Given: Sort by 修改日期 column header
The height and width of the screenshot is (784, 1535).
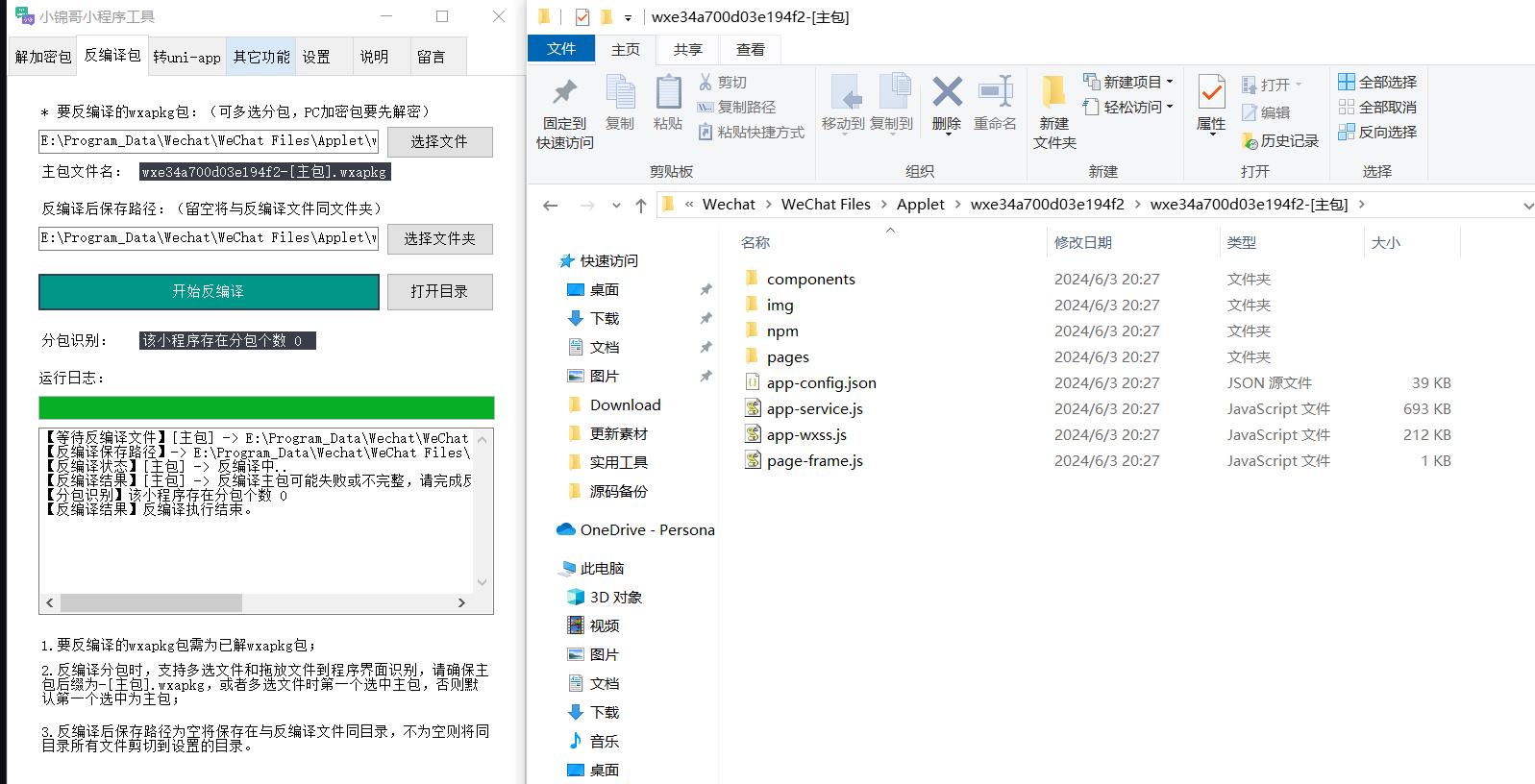Looking at the screenshot, I should 1083,243.
